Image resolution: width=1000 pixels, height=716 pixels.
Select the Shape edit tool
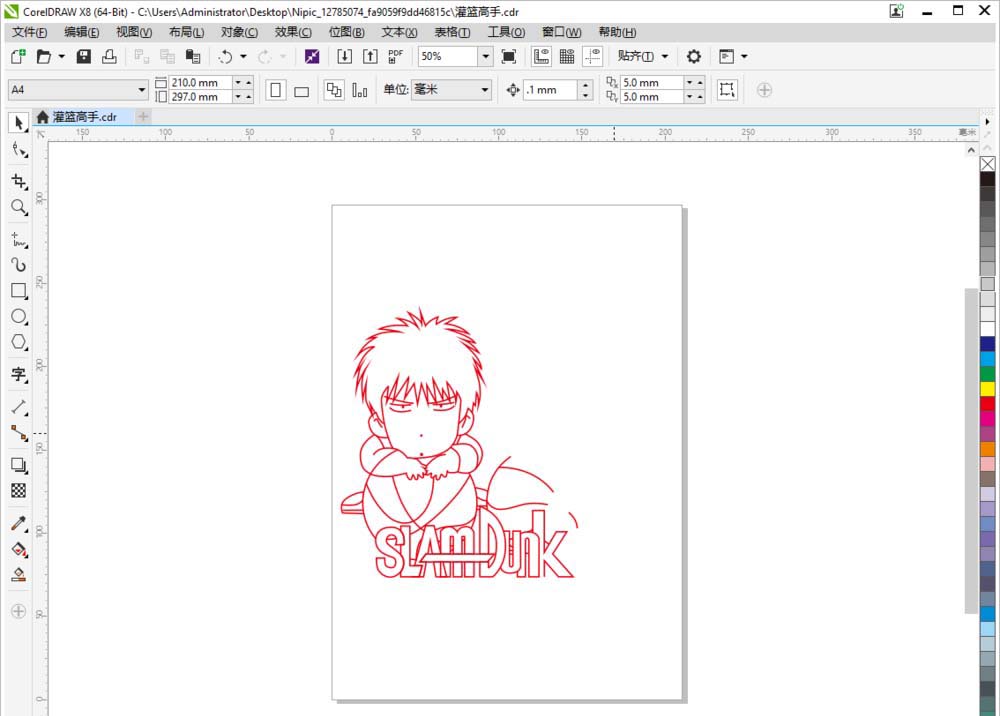click(x=18, y=151)
